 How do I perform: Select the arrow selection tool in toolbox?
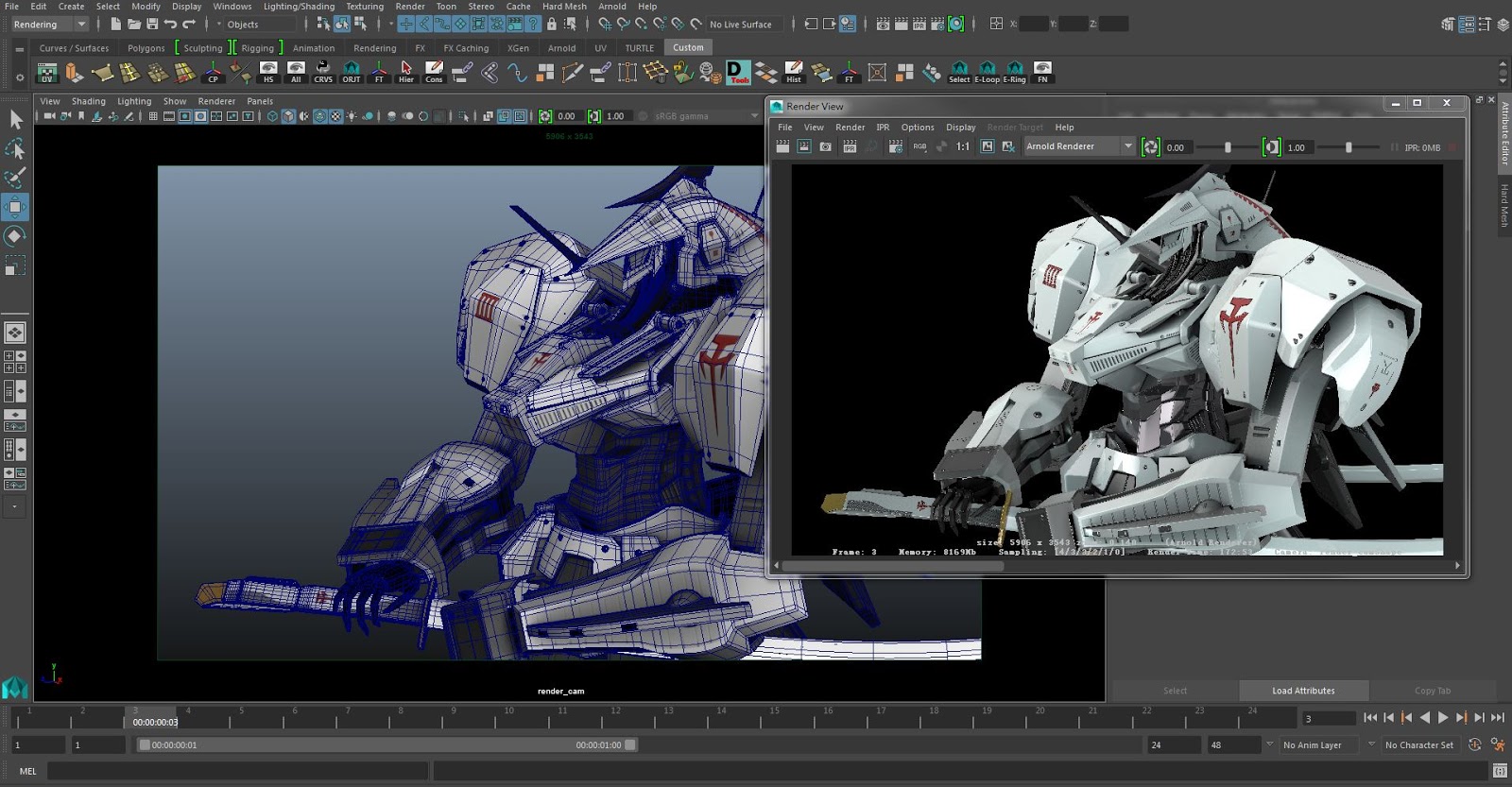pyautogui.click(x=15, y=119)
